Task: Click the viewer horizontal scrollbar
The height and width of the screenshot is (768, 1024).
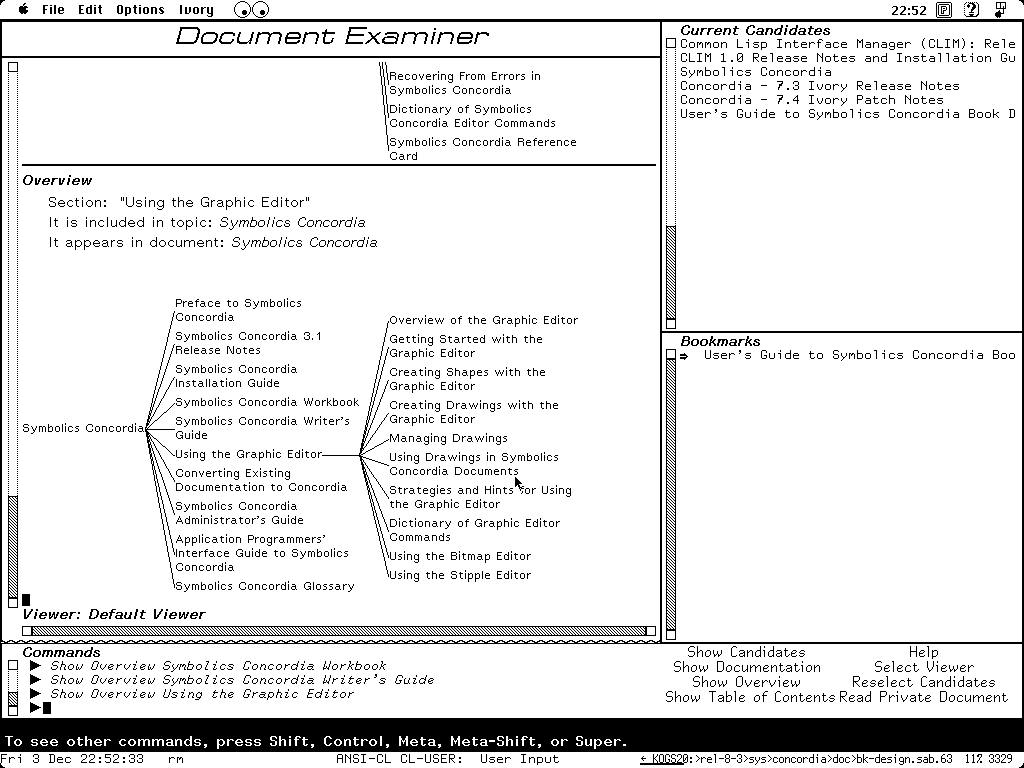Action: click(x=338, y=631)
